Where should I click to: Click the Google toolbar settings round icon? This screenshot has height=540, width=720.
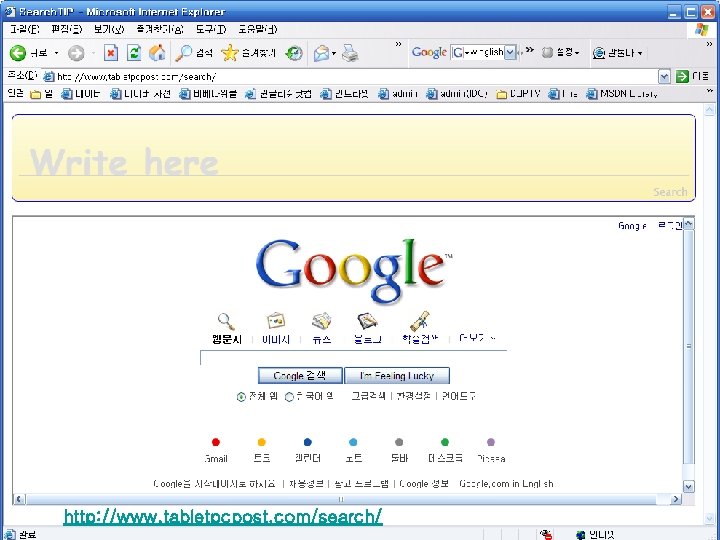pos(547,52)
